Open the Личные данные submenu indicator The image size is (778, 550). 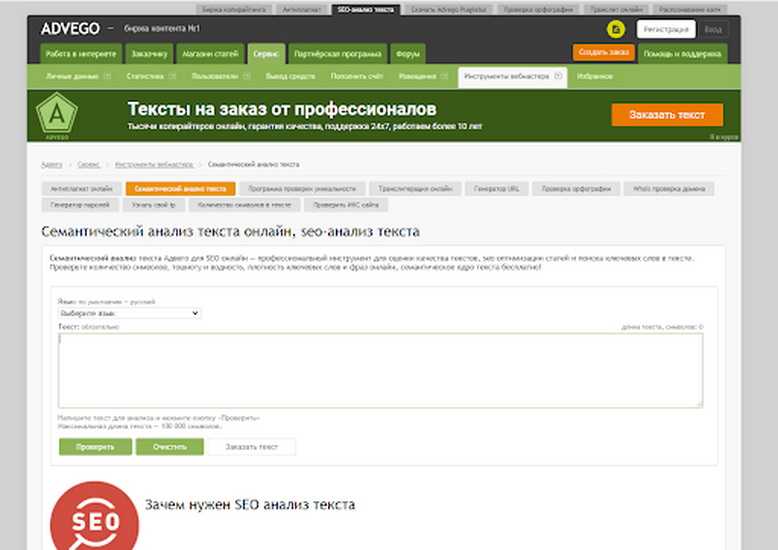pos(107,76)
